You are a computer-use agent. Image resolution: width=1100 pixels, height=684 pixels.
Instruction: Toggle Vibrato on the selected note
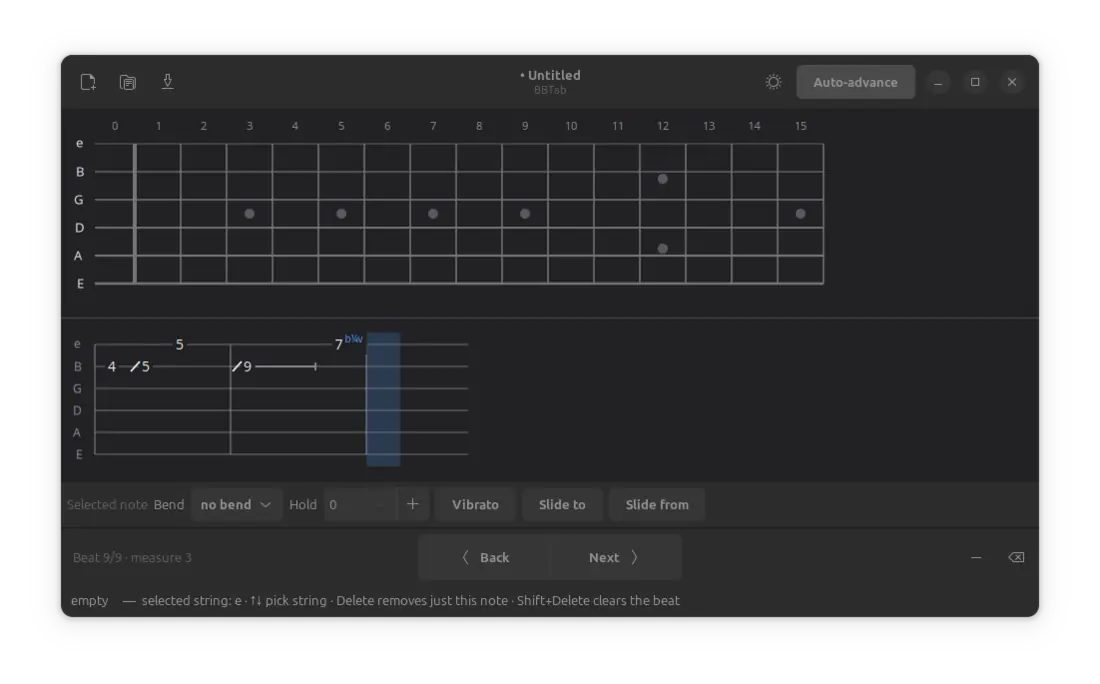(x=475, y=504)
